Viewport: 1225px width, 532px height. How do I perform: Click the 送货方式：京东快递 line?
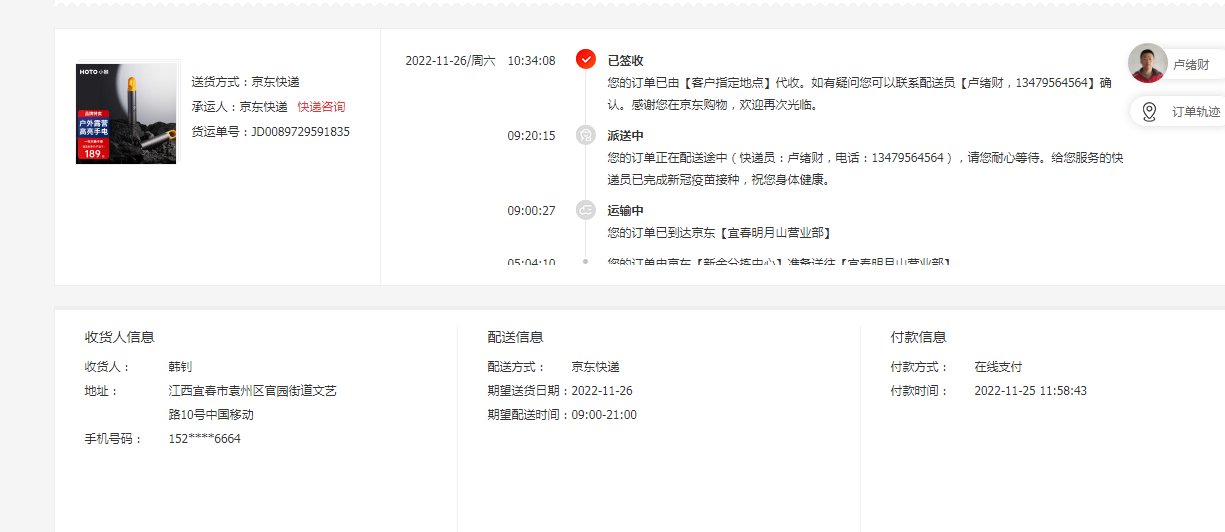(x=246, y=82)
